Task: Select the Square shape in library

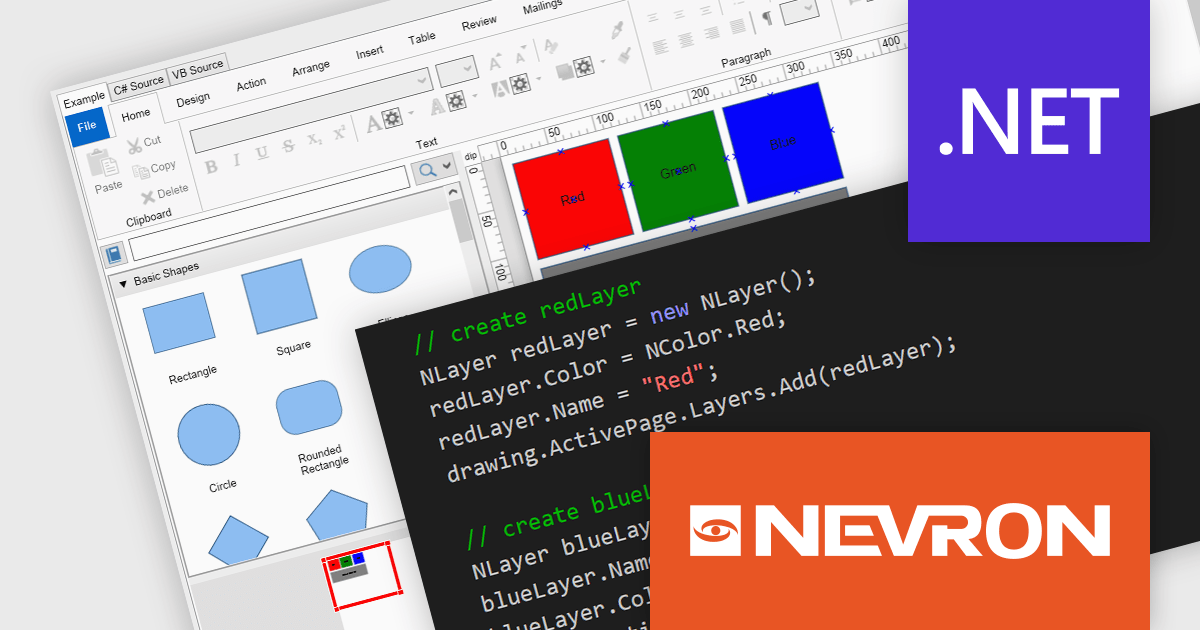Action: click(x=279, y=296)
